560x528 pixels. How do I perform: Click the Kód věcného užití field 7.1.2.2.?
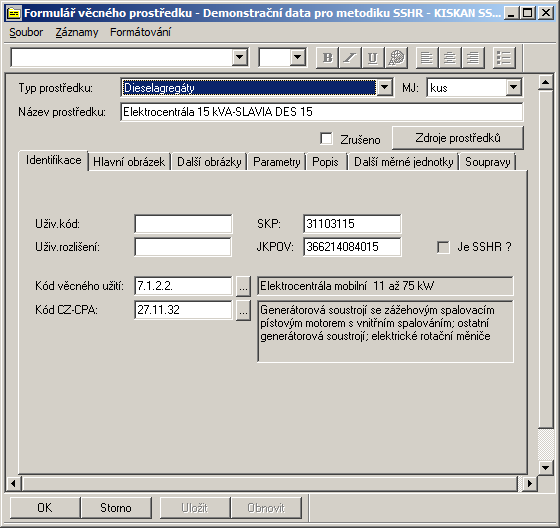183,286
